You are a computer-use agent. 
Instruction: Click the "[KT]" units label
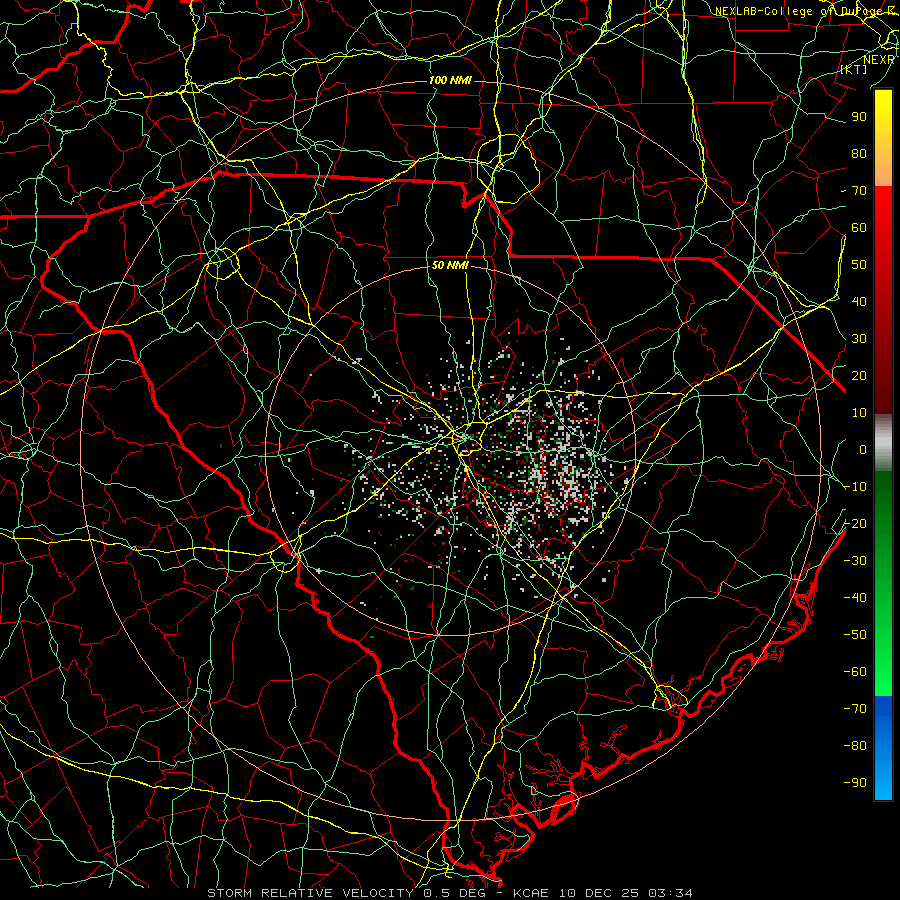click(854, 69)
